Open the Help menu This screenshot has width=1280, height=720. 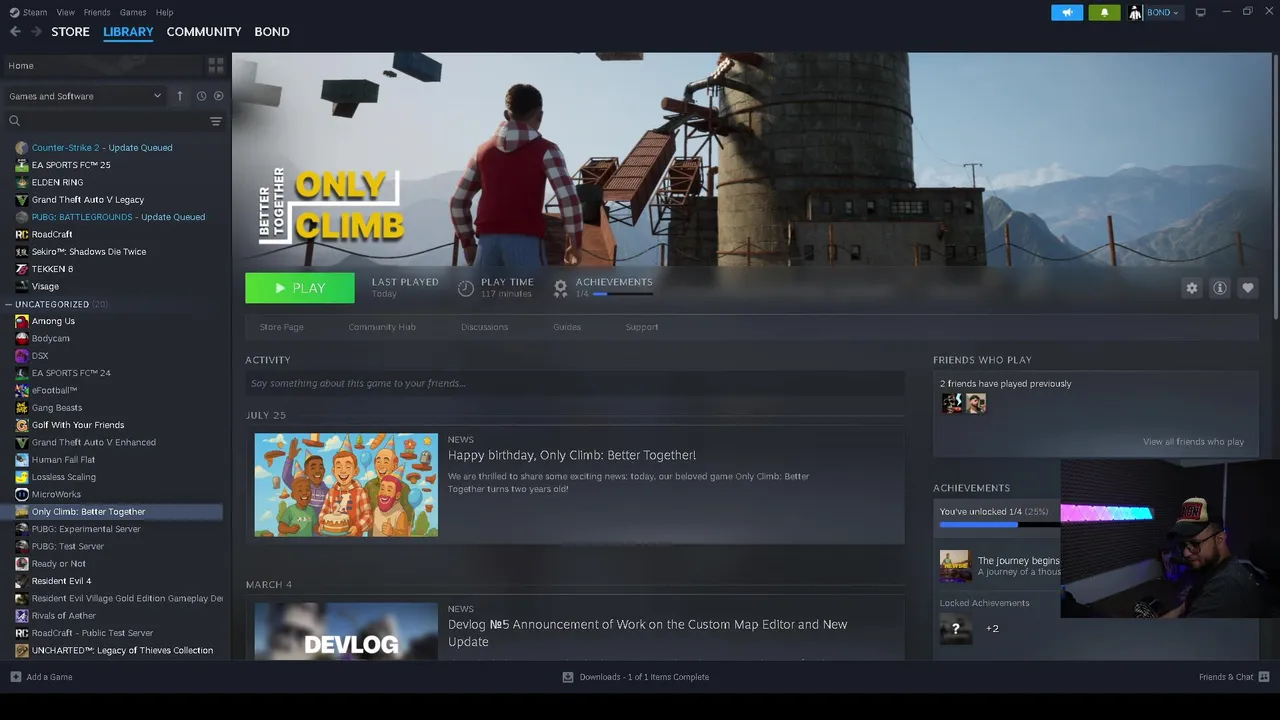(165, 12)
